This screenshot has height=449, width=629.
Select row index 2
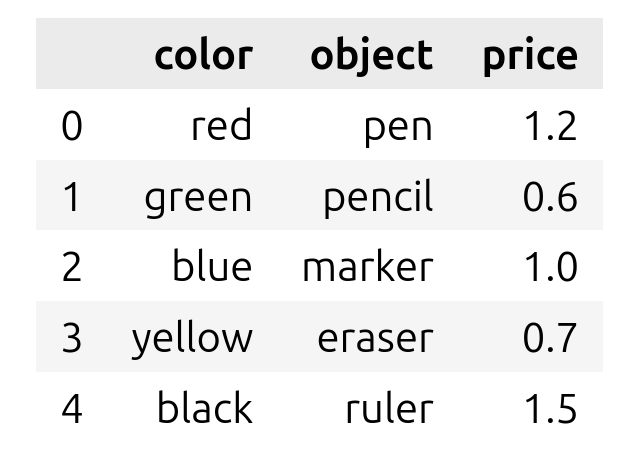pyautogui.click(x=71, y=267)
